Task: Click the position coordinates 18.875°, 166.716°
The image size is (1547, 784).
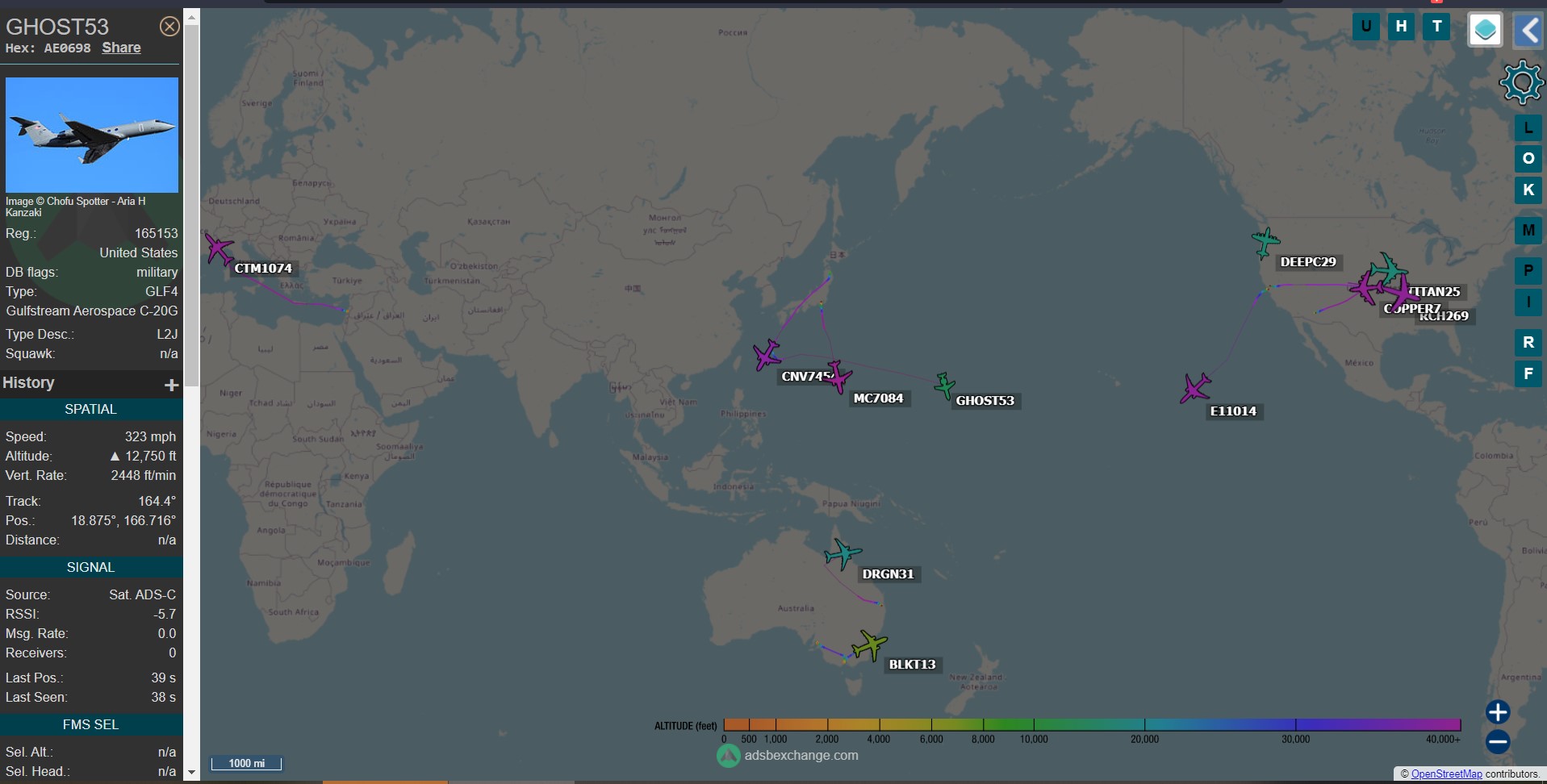Action: 123,520
